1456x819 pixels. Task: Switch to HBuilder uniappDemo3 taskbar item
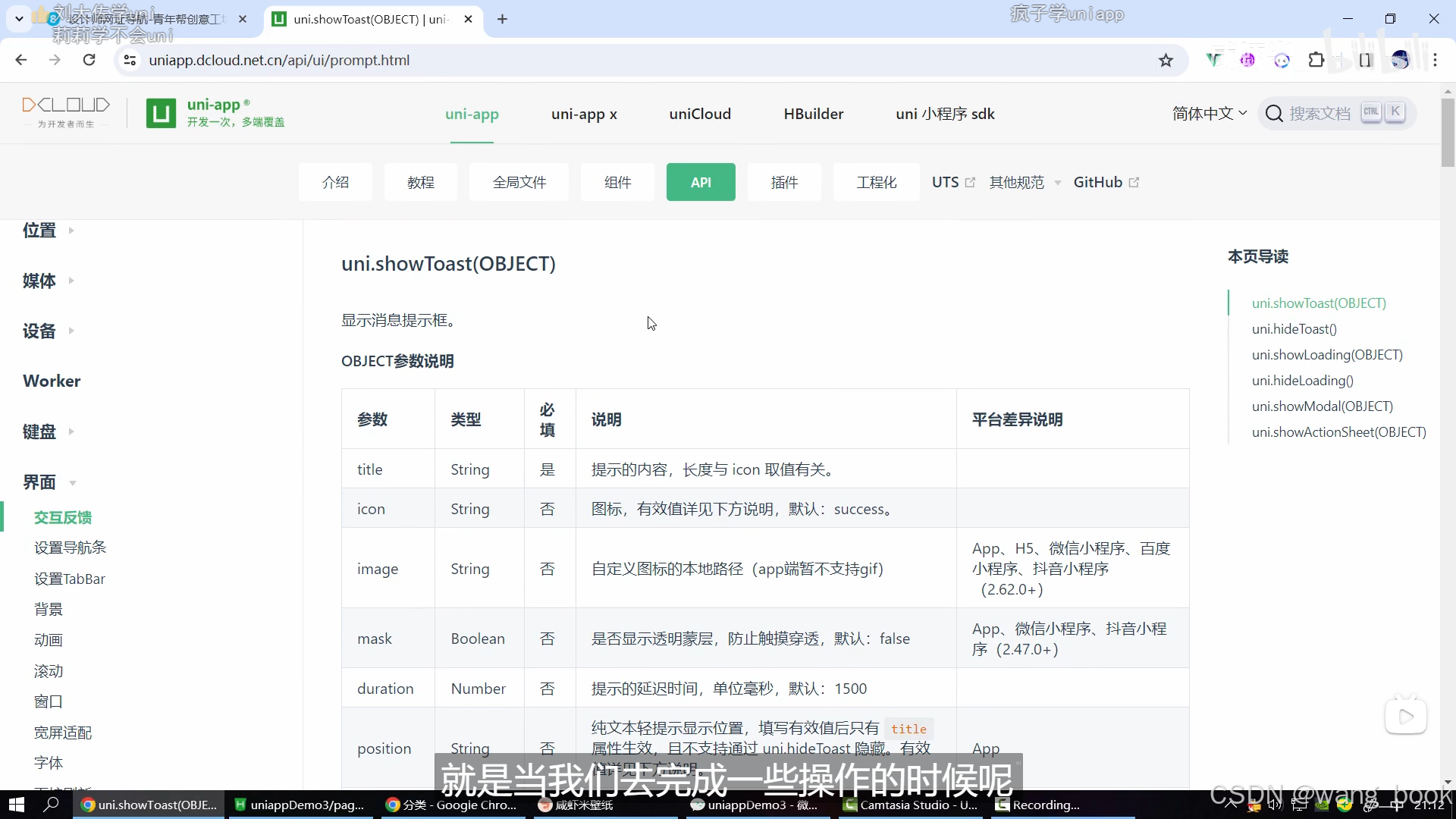tap(300, 805)
